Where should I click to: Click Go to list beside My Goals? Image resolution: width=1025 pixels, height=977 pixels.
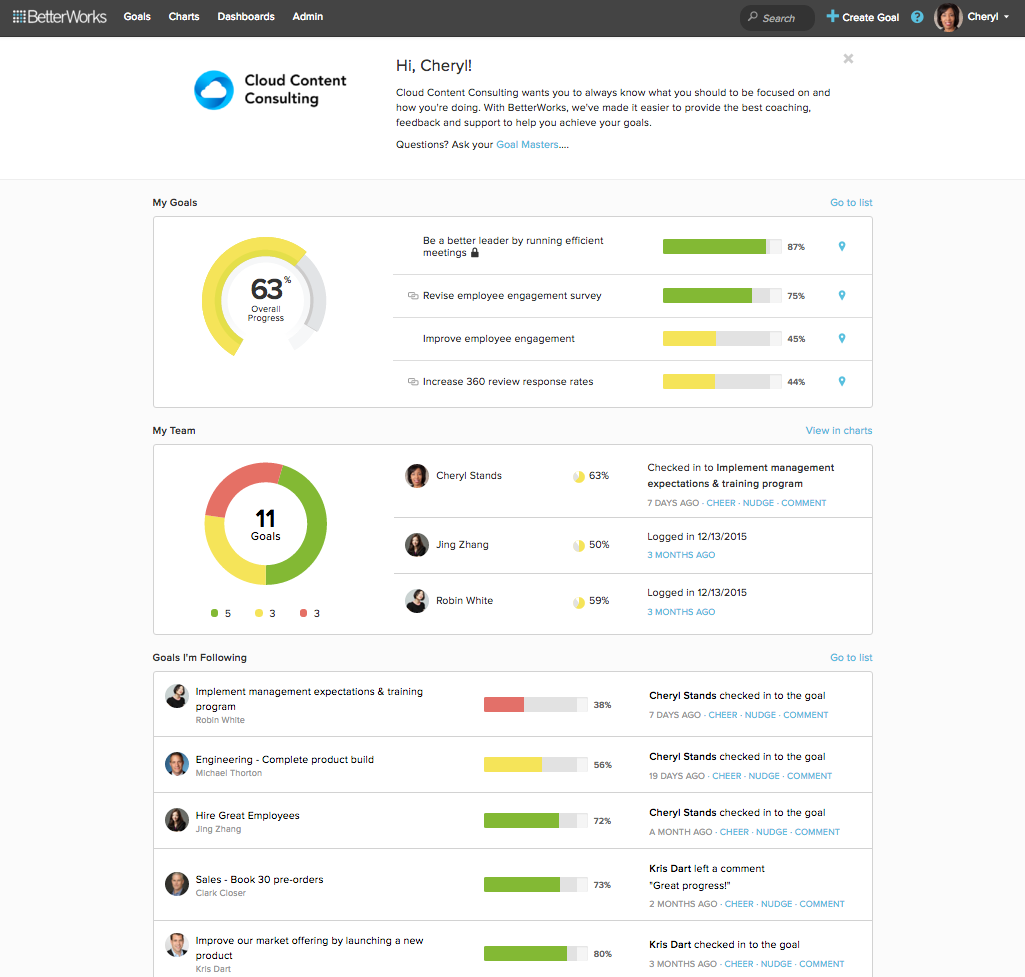(851, 203)
